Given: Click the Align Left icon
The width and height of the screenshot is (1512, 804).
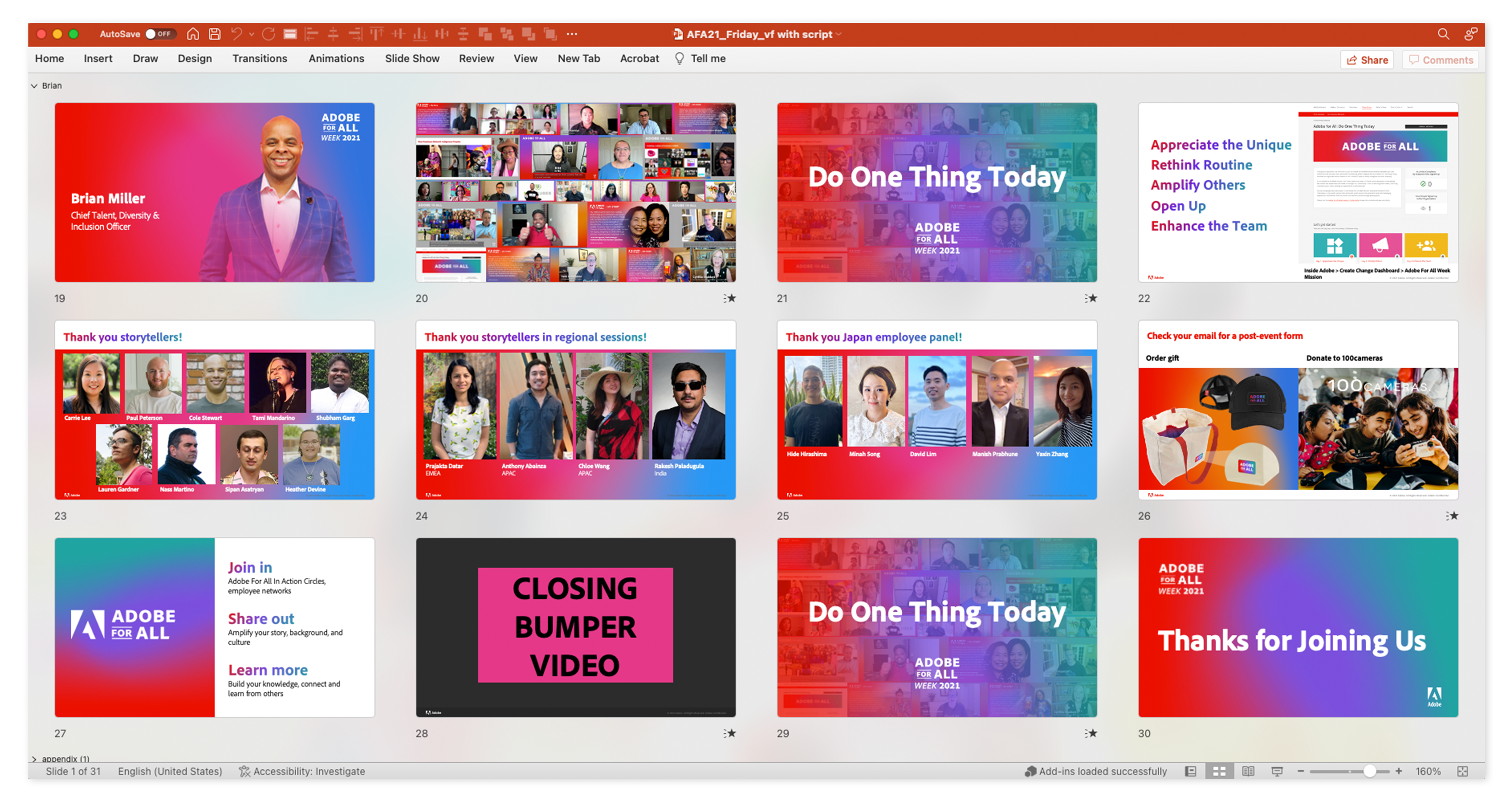Looking at the screenshot, I should (312, 34).
